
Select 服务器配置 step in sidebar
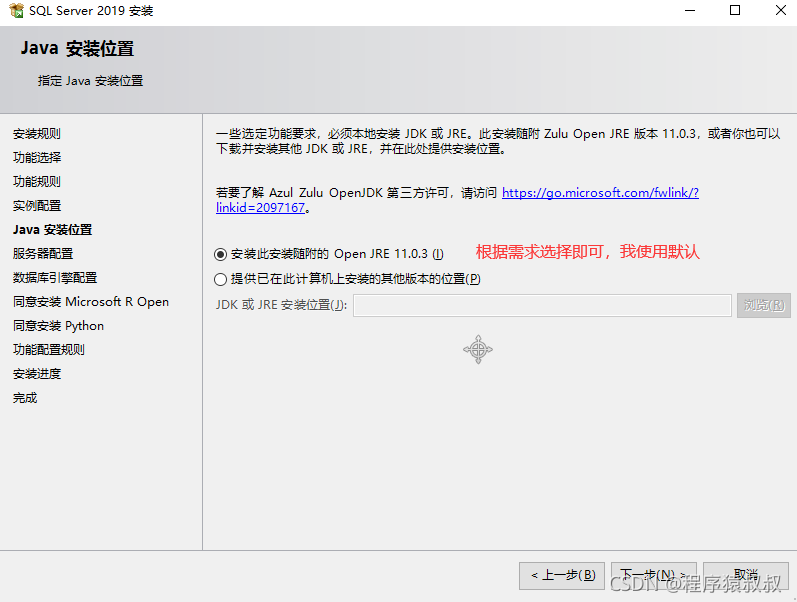43,254
